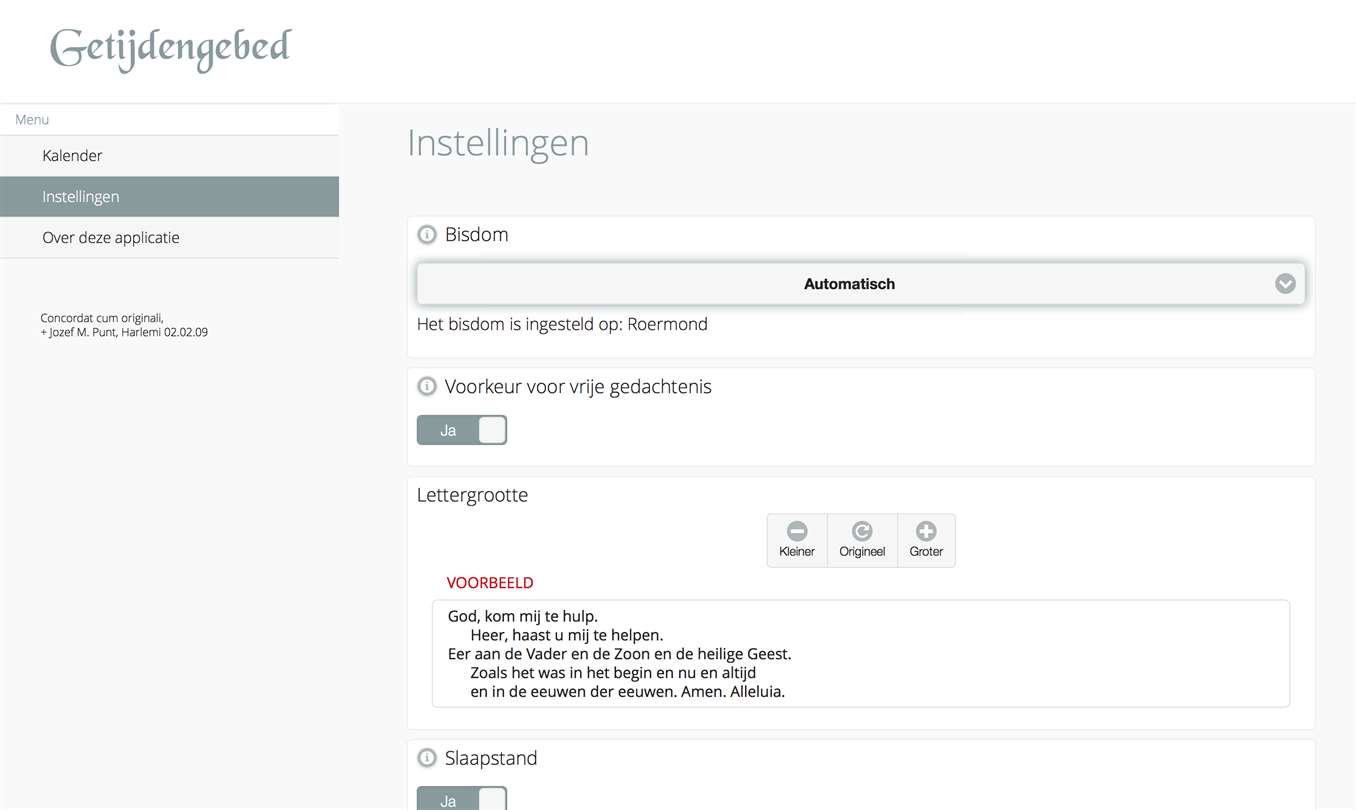
Task: Open Over deze applicatie menu item
Action: tap(111, 238)
